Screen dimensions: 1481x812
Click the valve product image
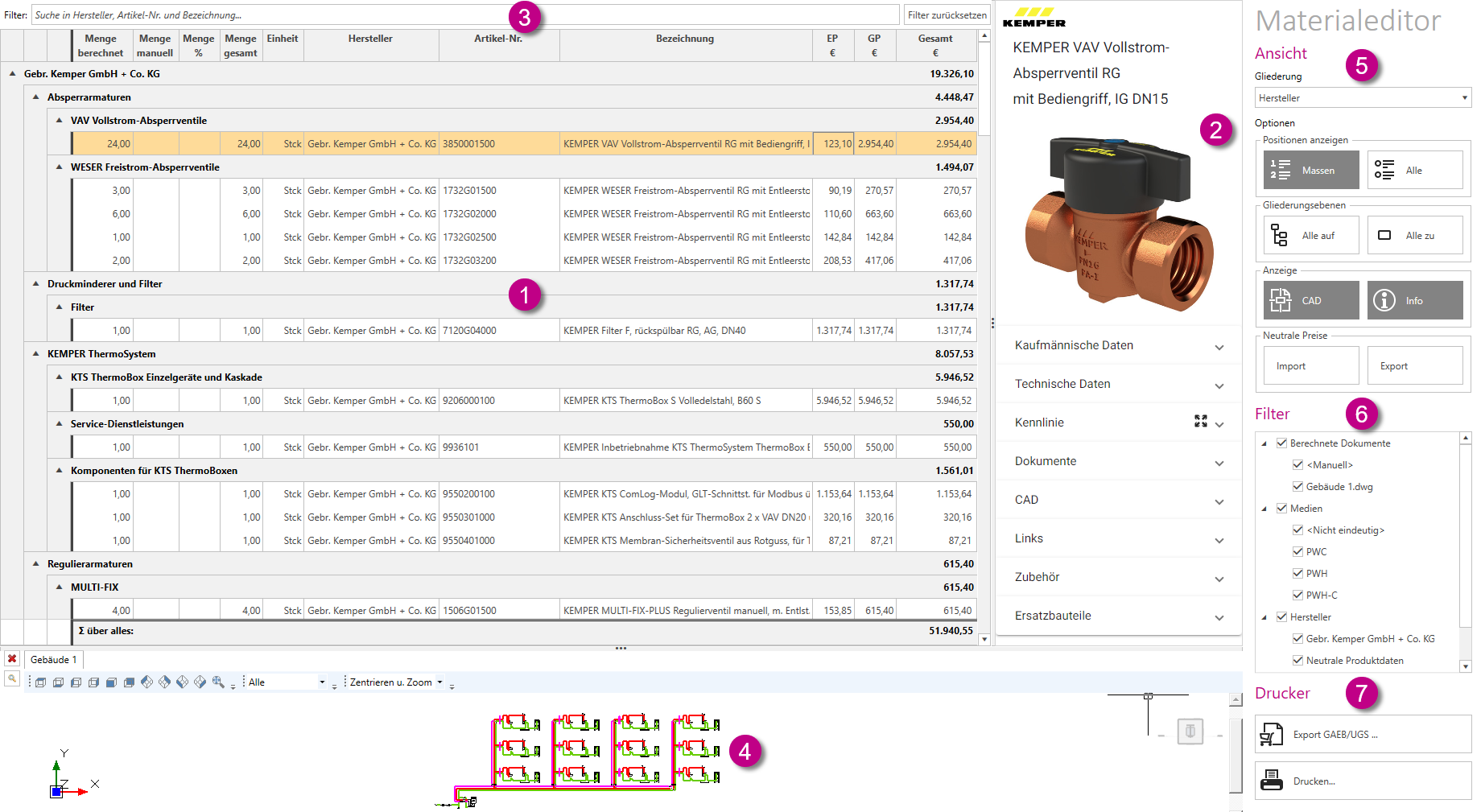1120,225
